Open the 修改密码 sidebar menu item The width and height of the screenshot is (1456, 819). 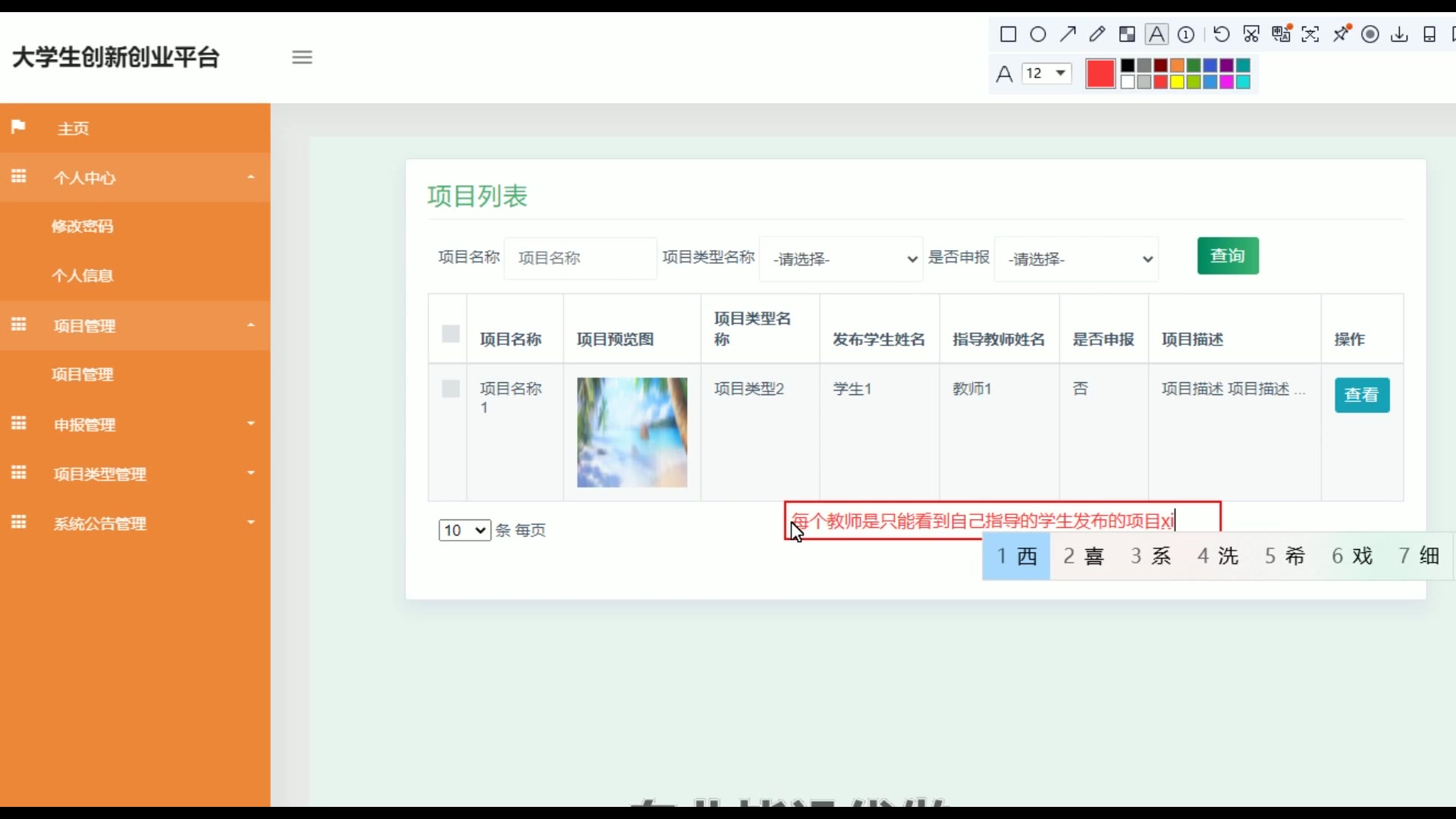point(82,226)
